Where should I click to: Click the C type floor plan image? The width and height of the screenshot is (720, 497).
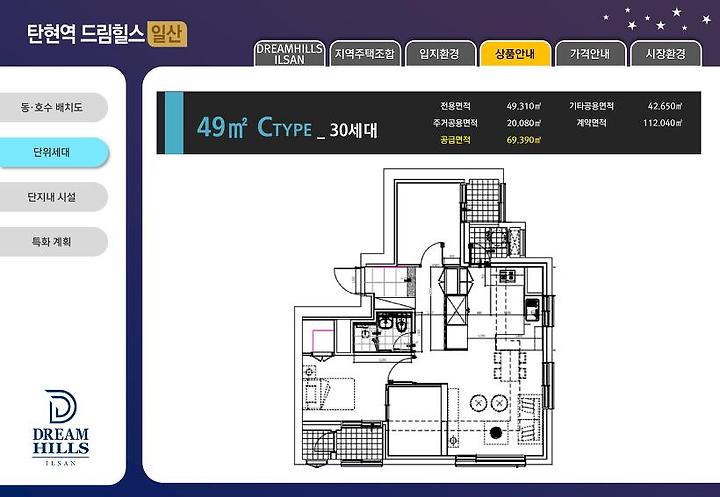click(425, 317)
